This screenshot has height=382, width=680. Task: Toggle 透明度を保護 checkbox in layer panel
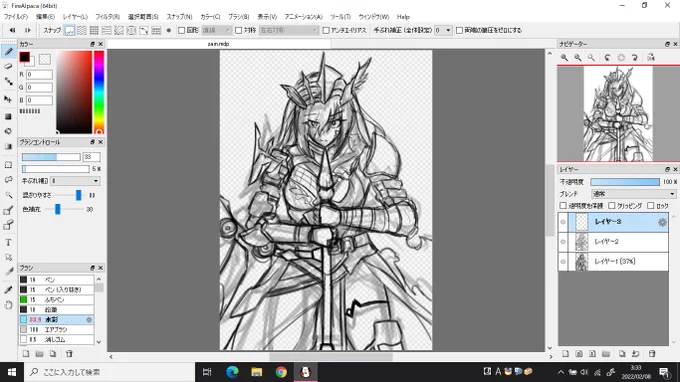[563, 206]
